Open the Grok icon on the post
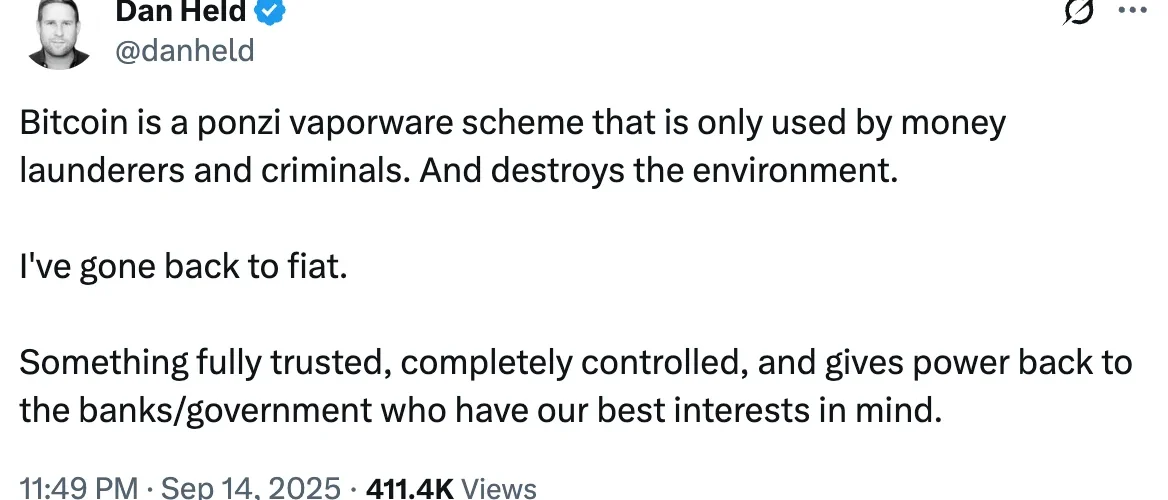Image resolution: width=1168 pixels, height=500 pixels. click(1078, 14)
